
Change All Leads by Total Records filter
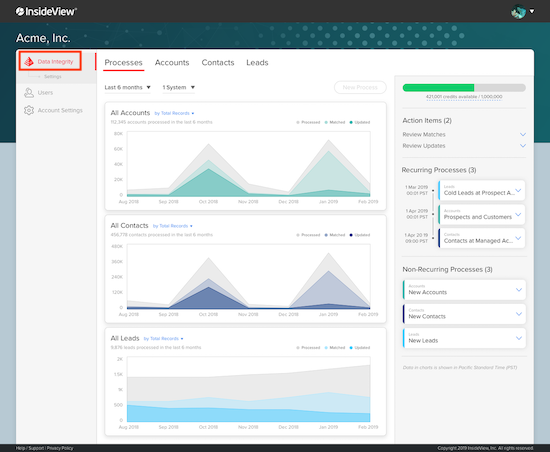click(163, 338)
